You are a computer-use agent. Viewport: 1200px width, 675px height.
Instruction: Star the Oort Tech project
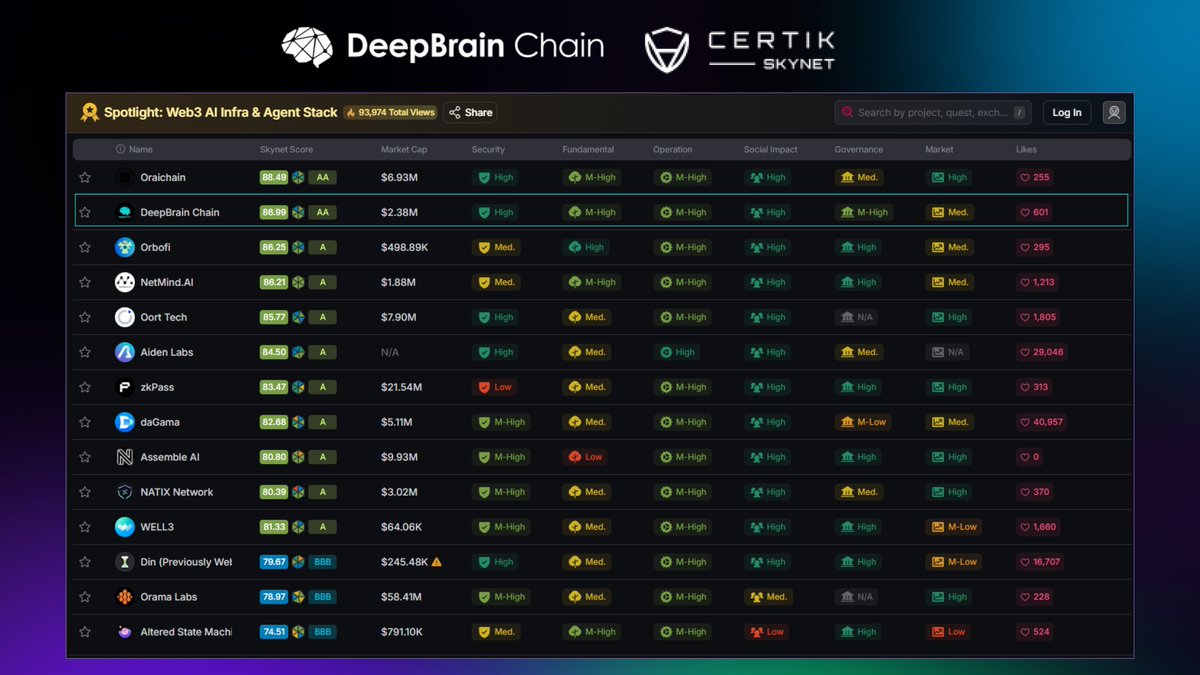point(85,317)
